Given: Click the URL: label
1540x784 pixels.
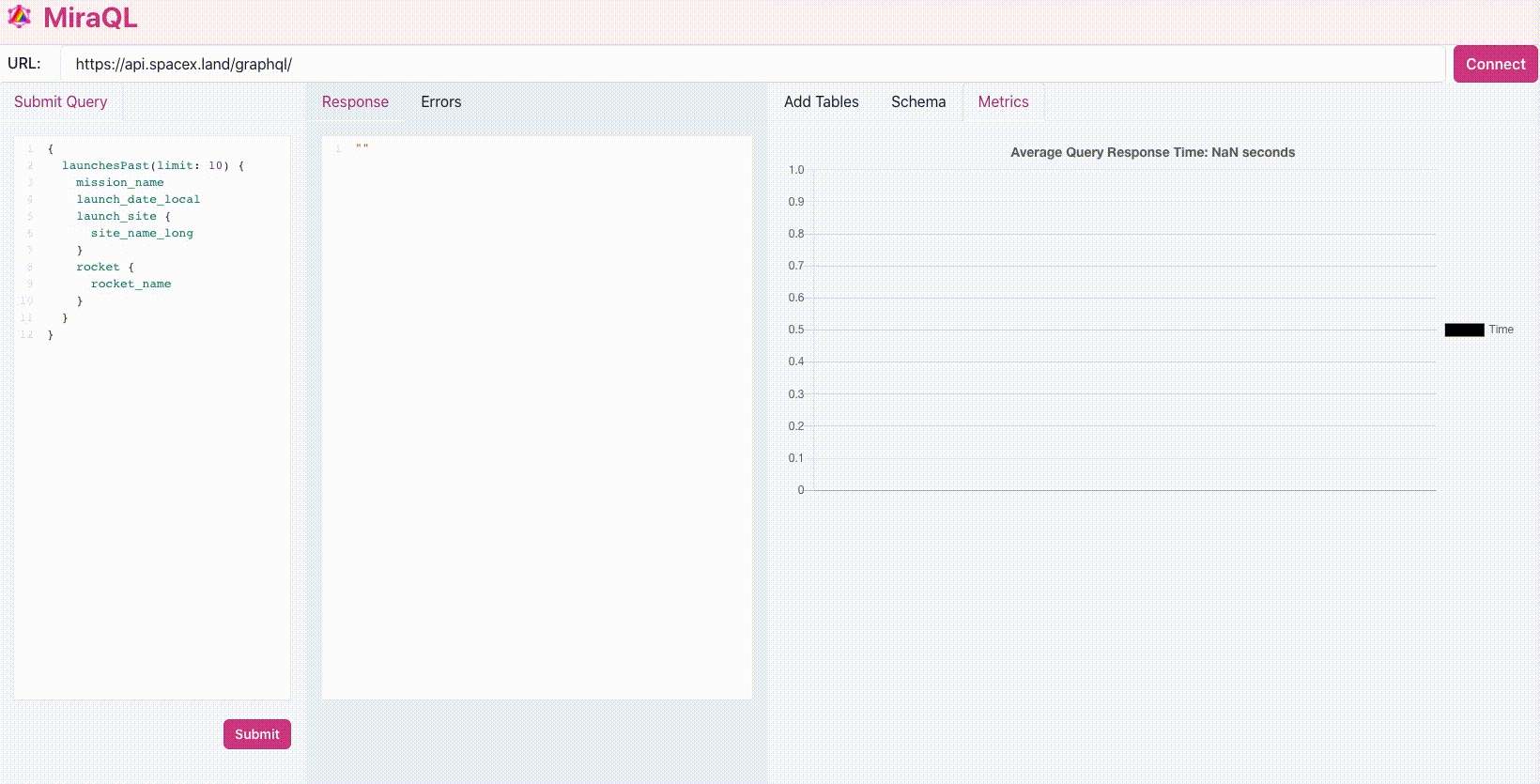Looking at the screenshot, I should (x=24, y=64).
